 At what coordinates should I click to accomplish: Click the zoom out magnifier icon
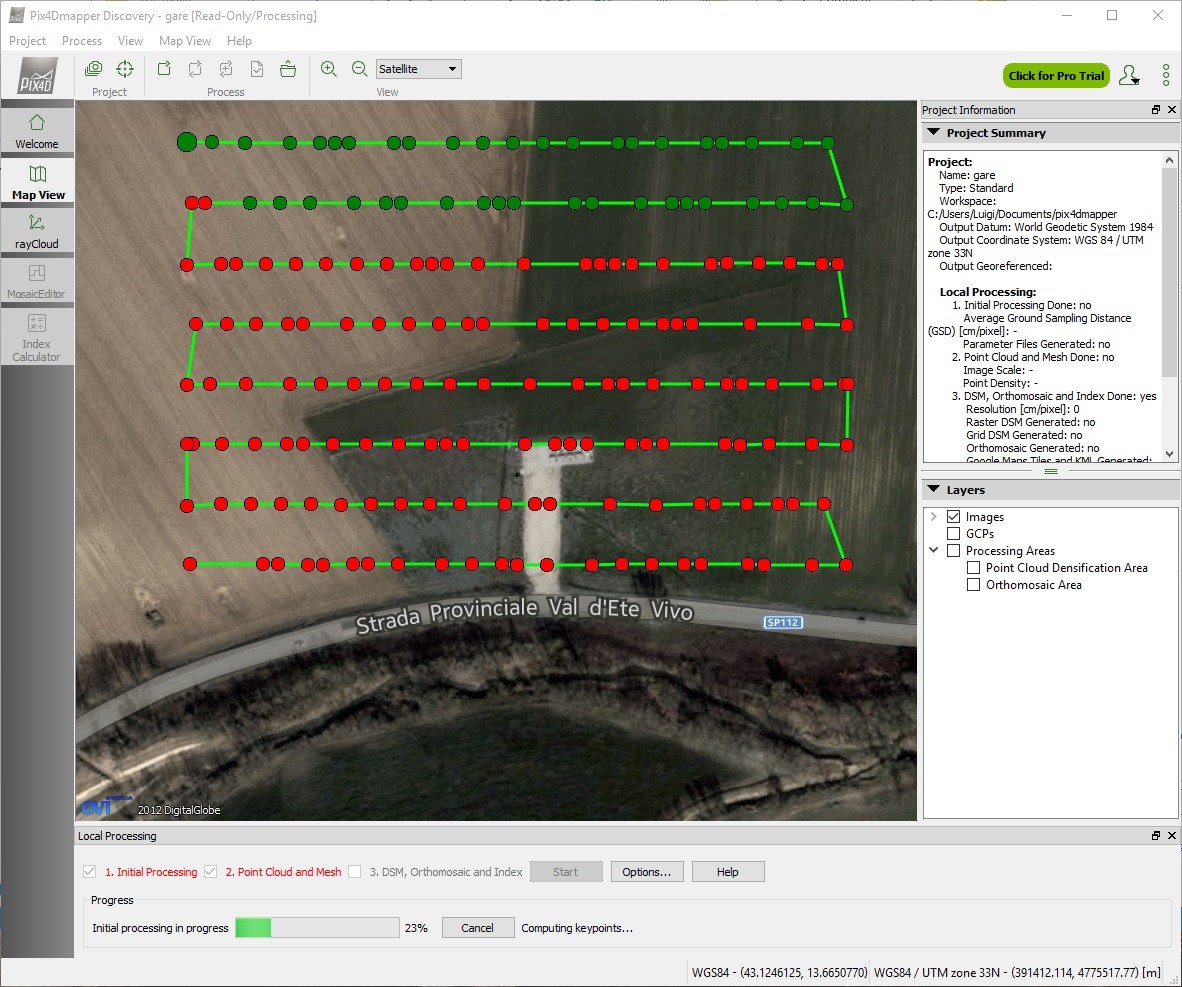pos(359,69)
